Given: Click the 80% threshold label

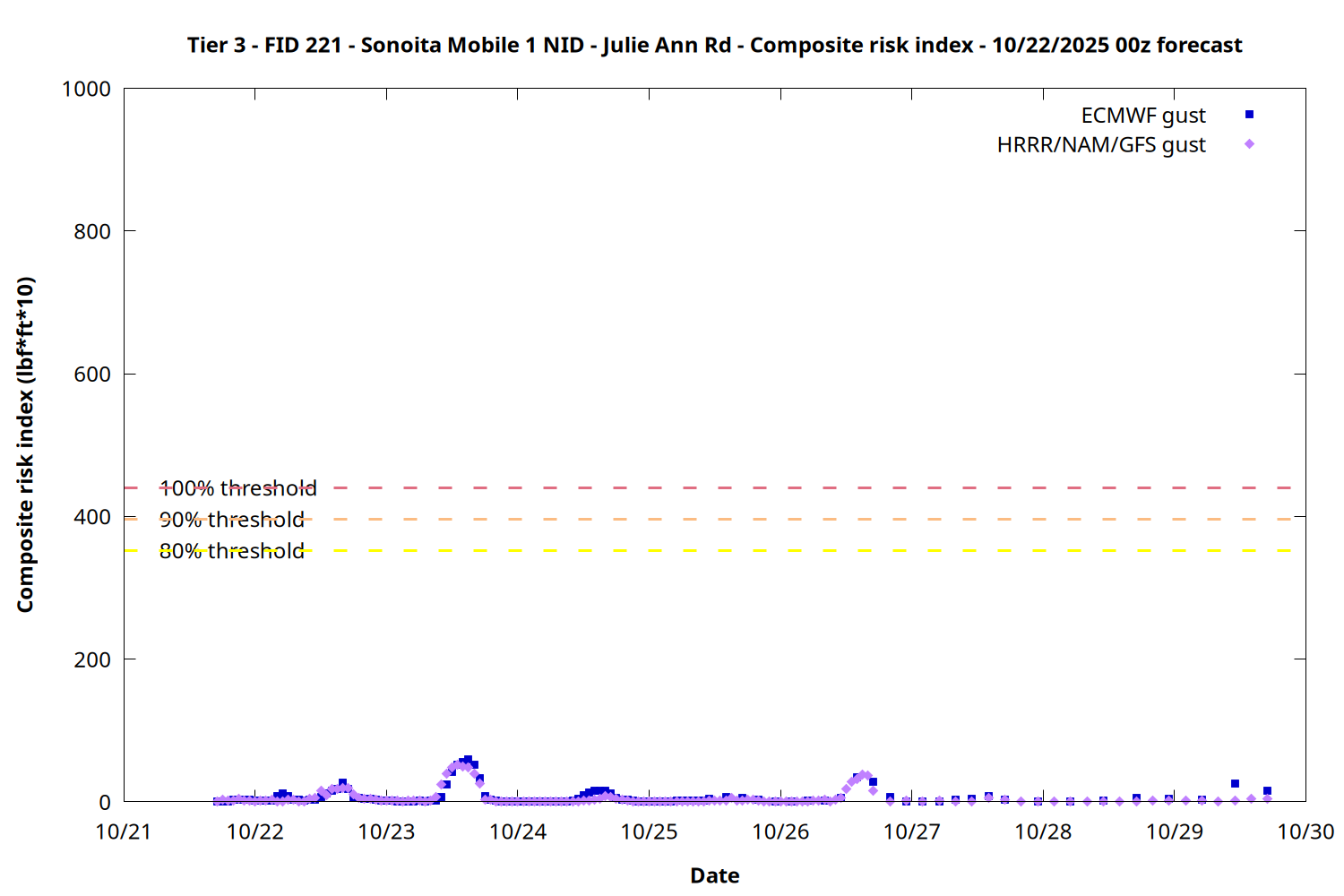Looking at the screenshot, I should (231, 551).
